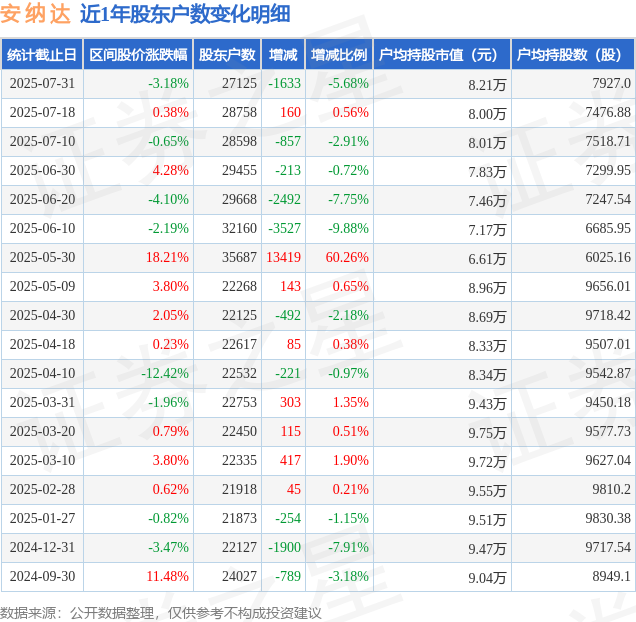
Task: Click average shares value 9830.38
Action: (608, 519)
